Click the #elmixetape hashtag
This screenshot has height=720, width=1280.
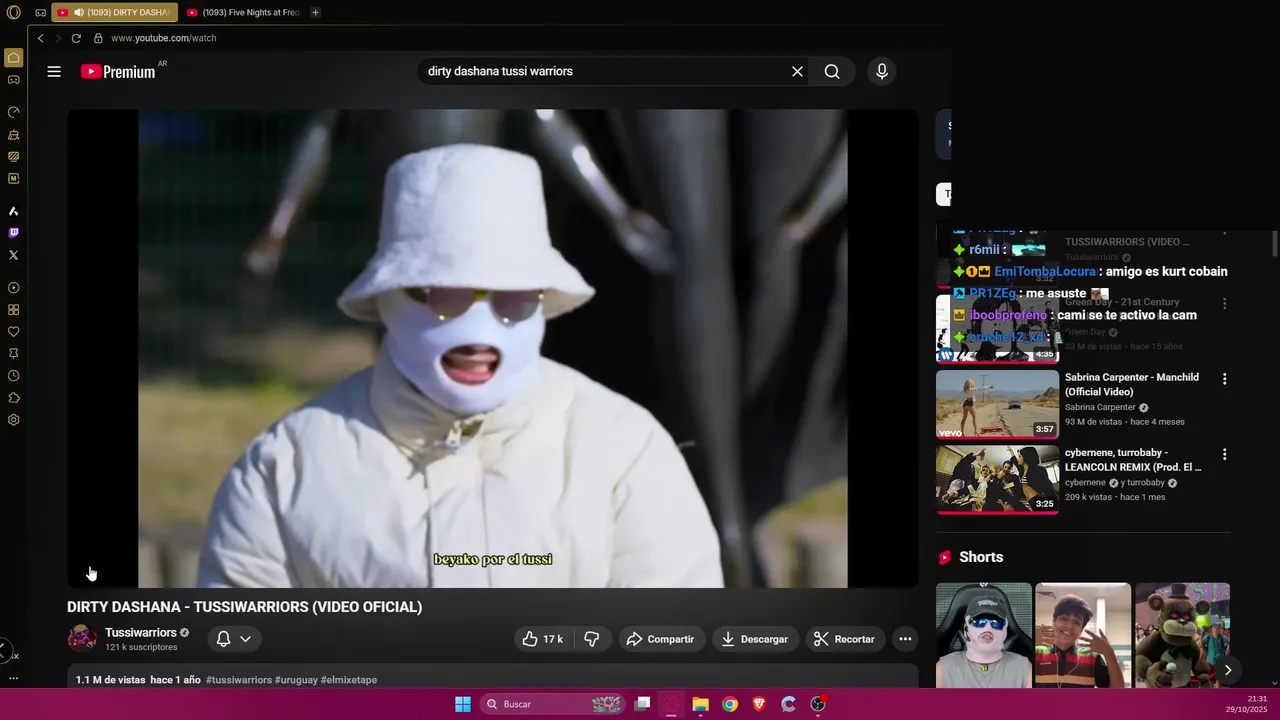pyautogui.click(x=349, y=680)
